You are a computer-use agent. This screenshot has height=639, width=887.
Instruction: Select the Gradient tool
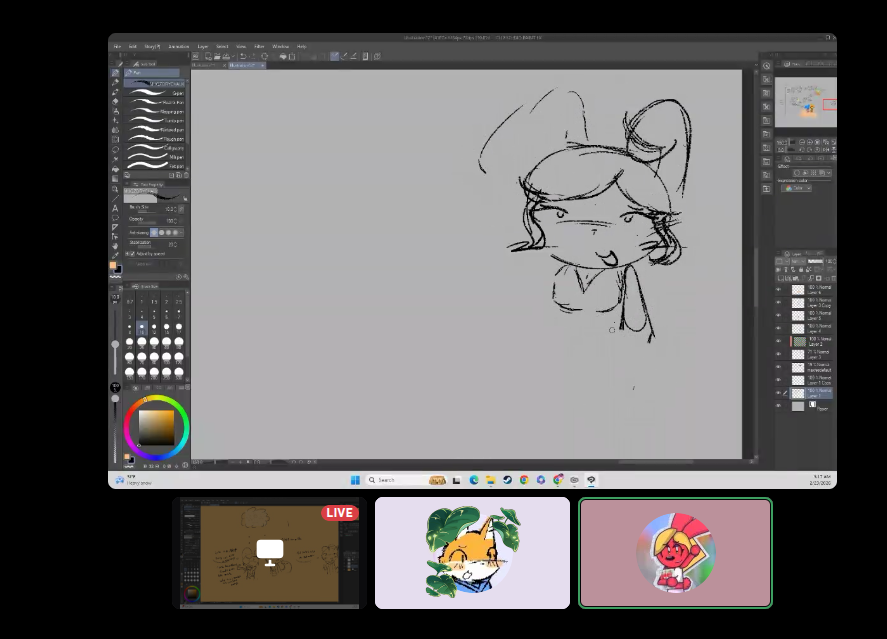pos(116,178)
